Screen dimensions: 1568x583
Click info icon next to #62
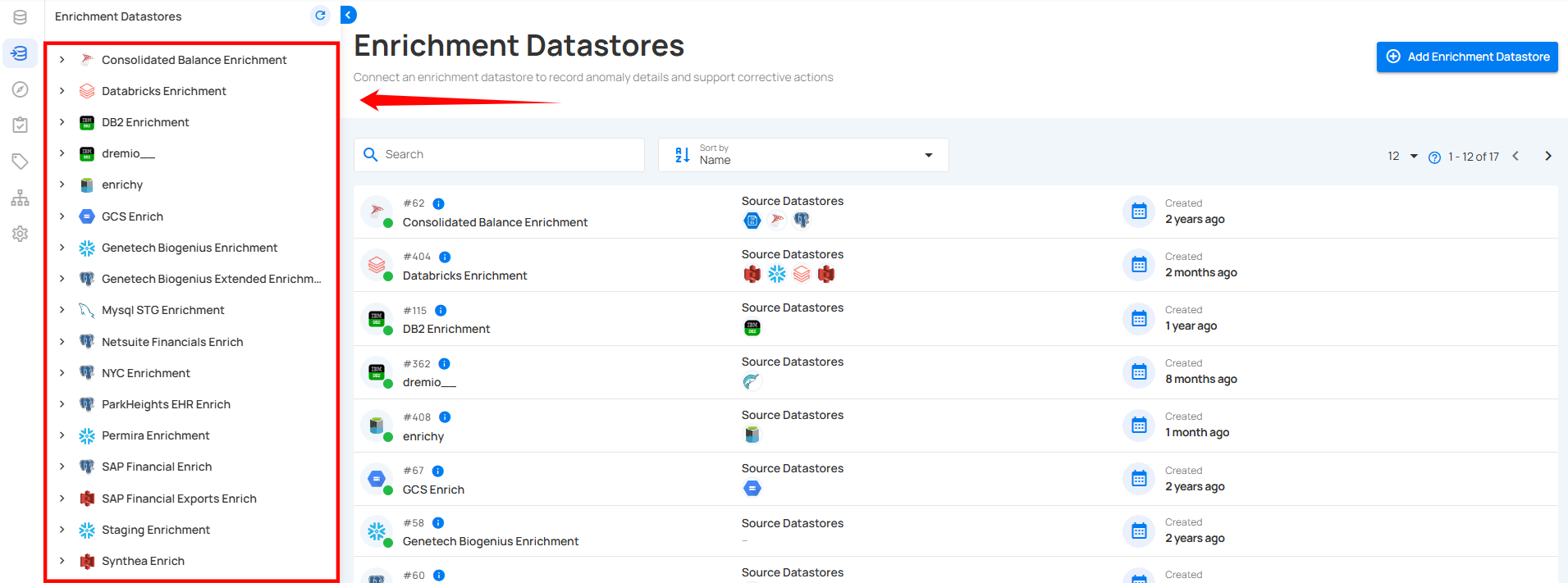(438, 203)
